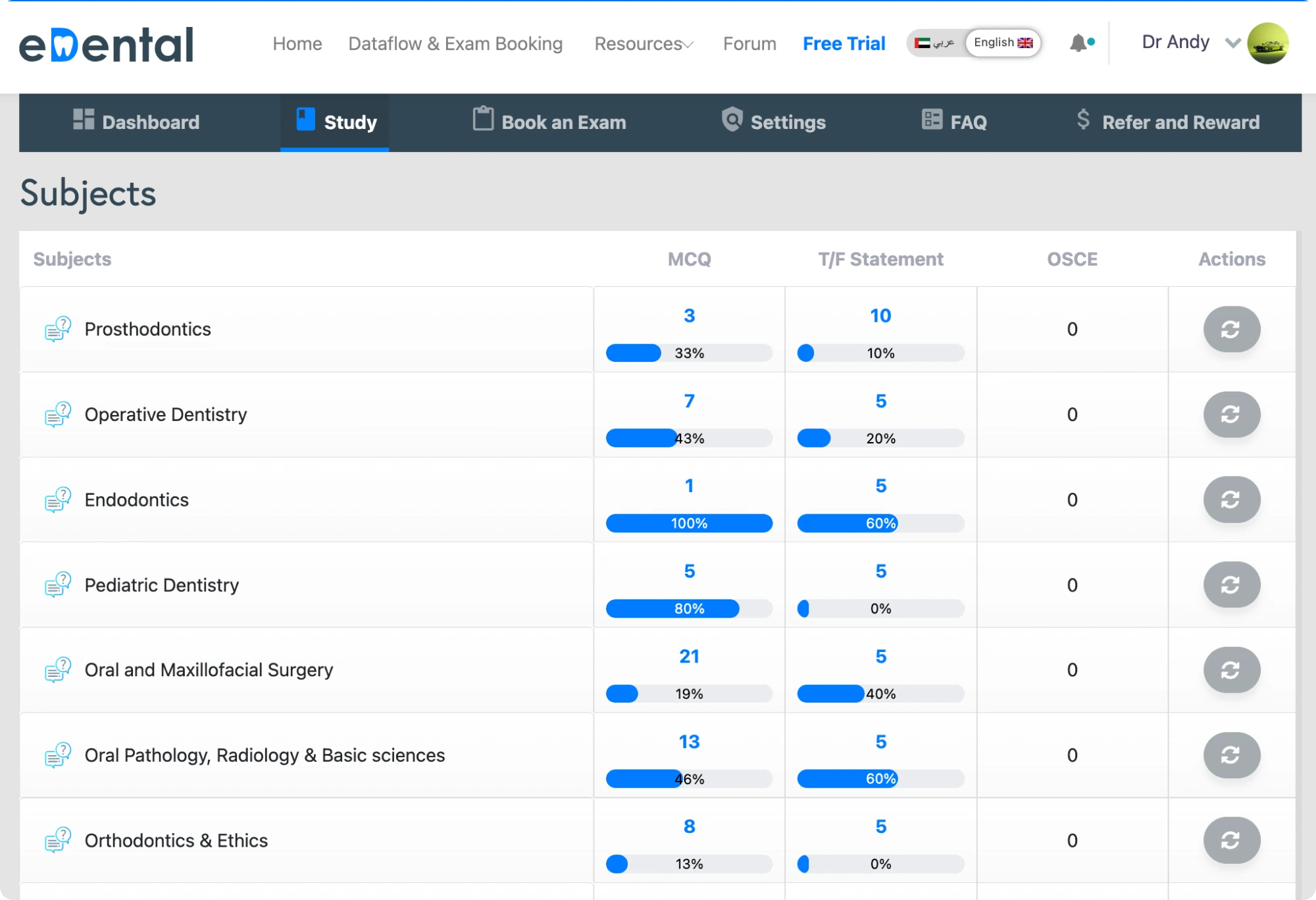Image resolution: width=1316 pixels, height=900 pixels.
Task: Go to the Home page
Action: (297, 43)
